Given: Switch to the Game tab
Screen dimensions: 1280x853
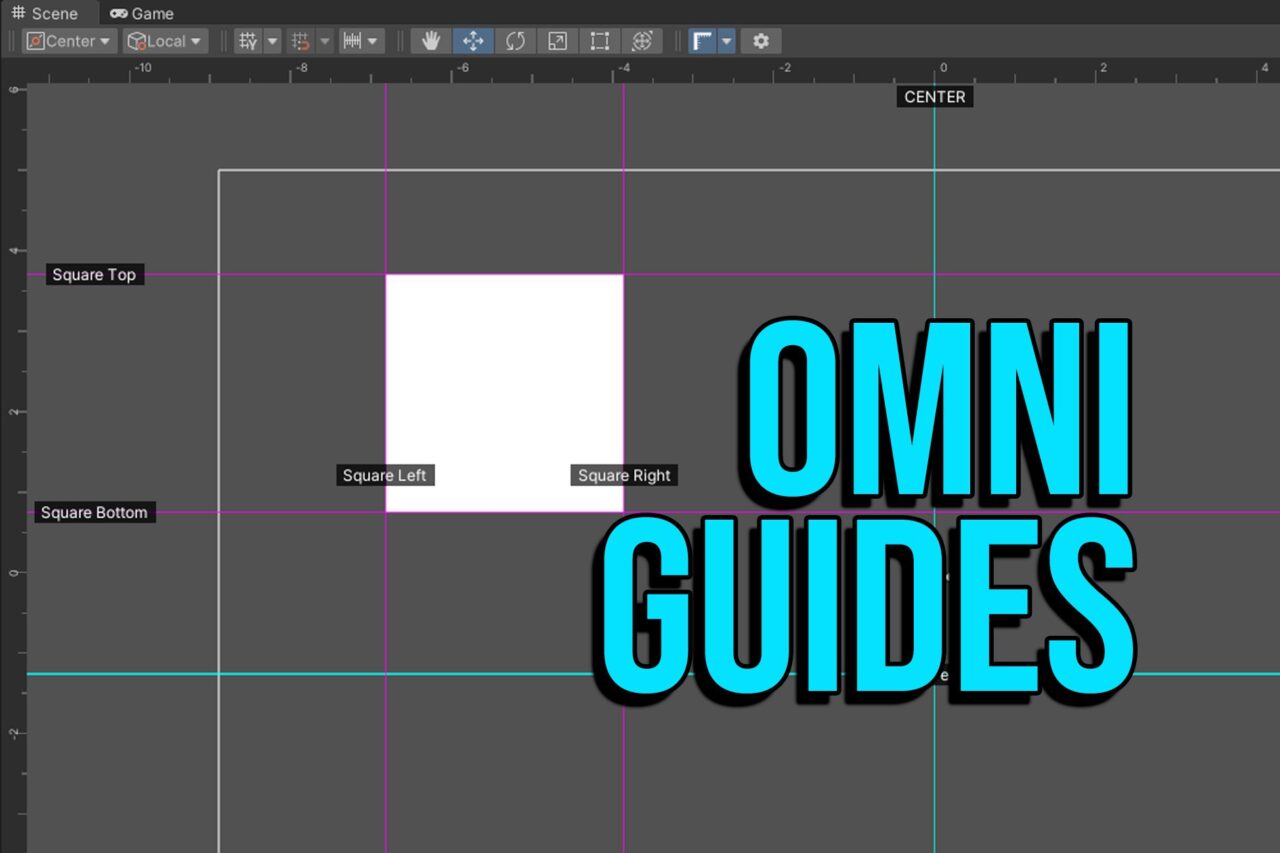Looking at the screenshot, I should click(x=141, y=13).
